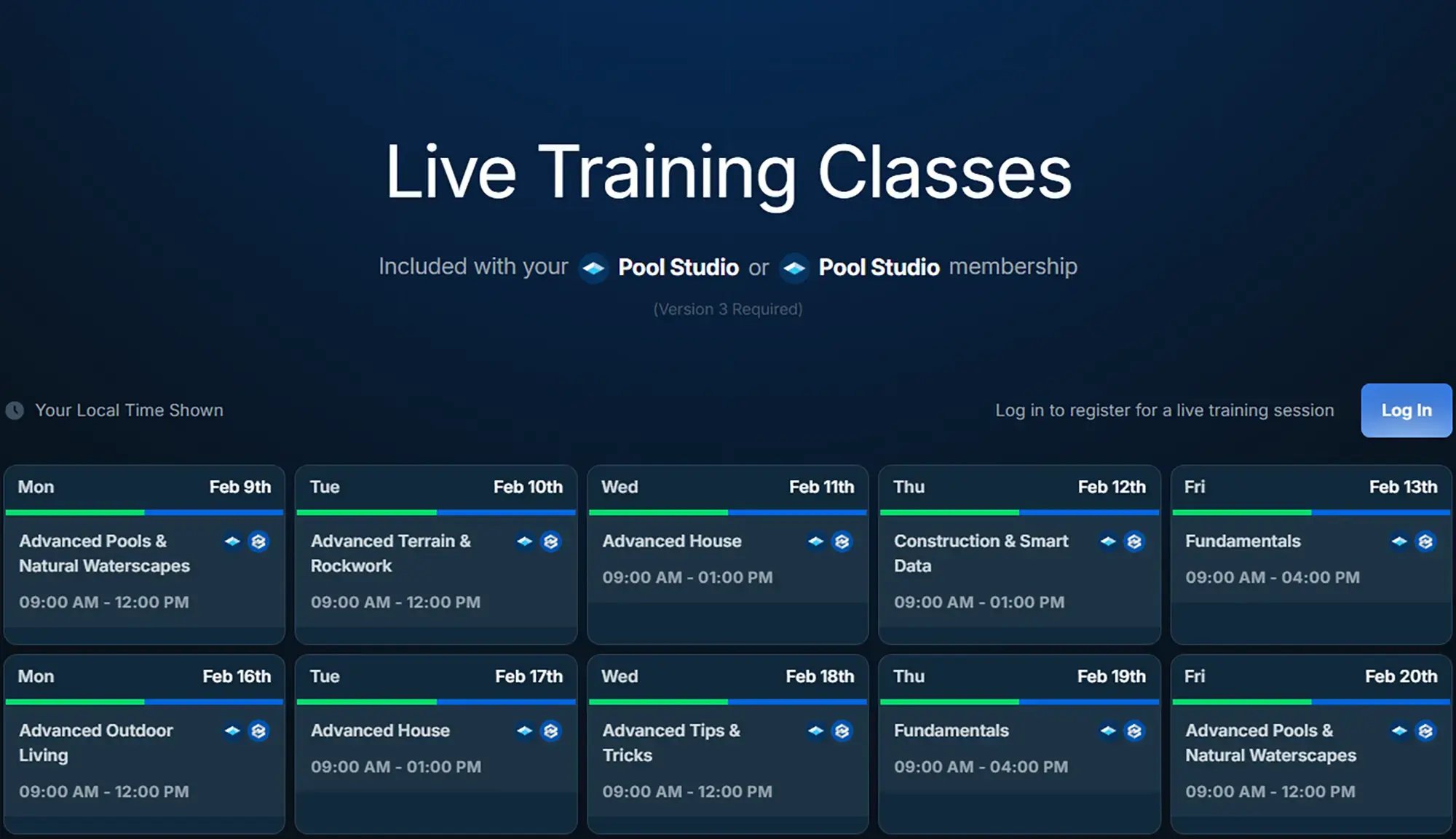Click Pool Studio diamond icon on Feb 20th card
Viewport: 1456px width, 839px height.
click(x=1398, y=731)
